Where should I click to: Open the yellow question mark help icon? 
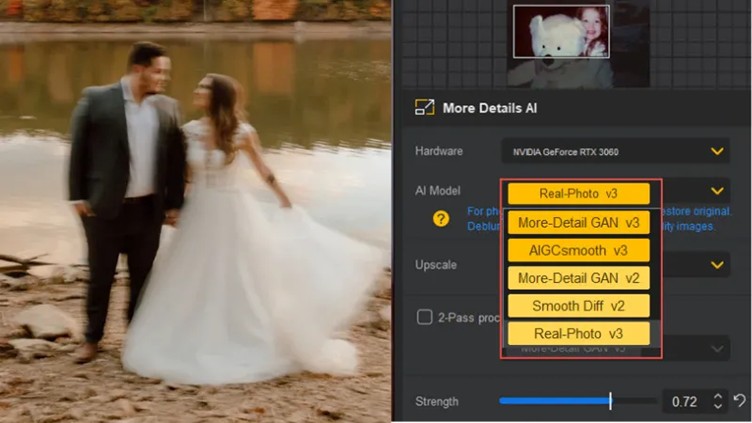[441, 219]
